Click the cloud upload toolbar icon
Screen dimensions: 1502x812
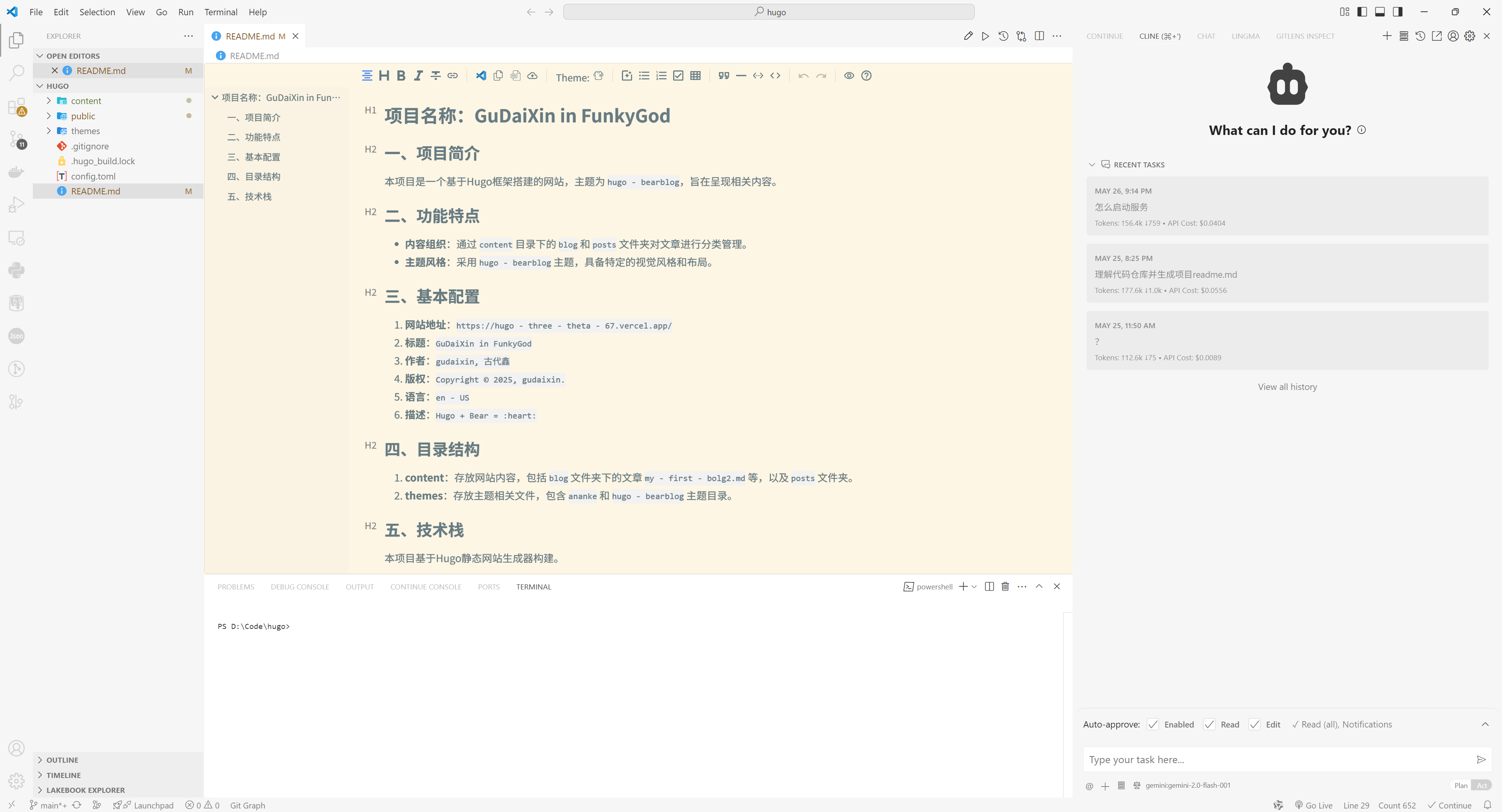(532, 76)
